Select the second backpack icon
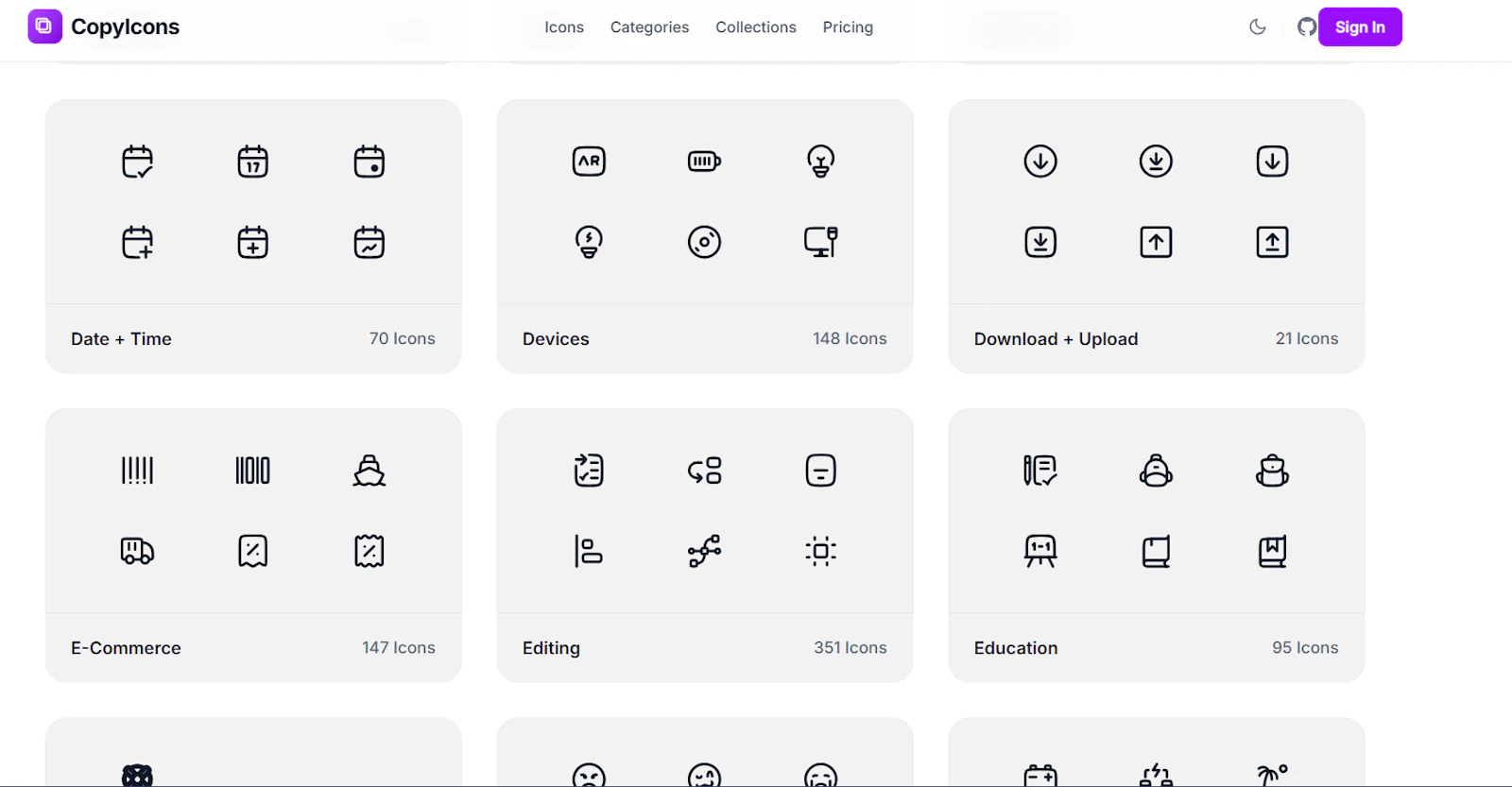Image resolution: width=1512 pixels, height=787 pixels. [1273, 470]
